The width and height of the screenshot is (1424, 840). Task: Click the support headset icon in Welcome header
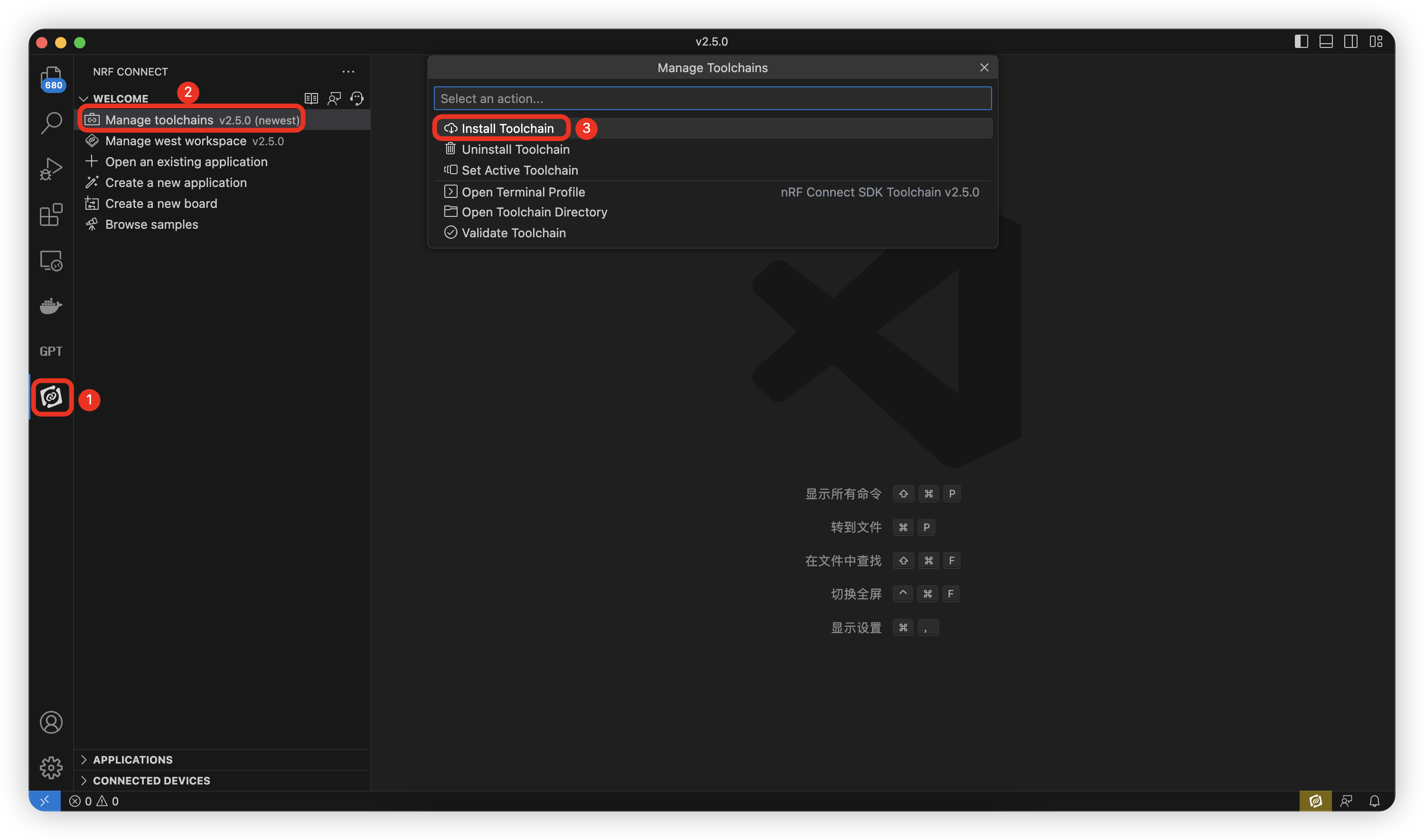tap(357, 99)
